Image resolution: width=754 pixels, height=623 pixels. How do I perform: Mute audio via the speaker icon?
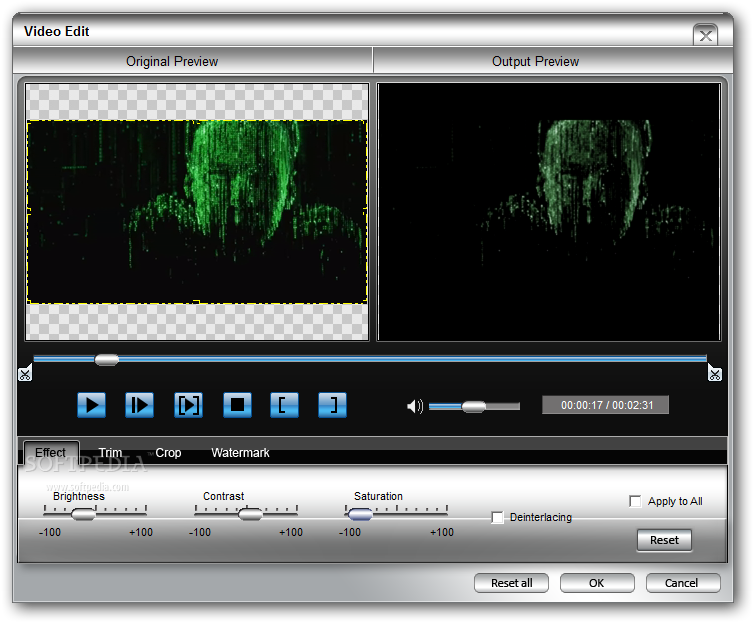point(415,406)
